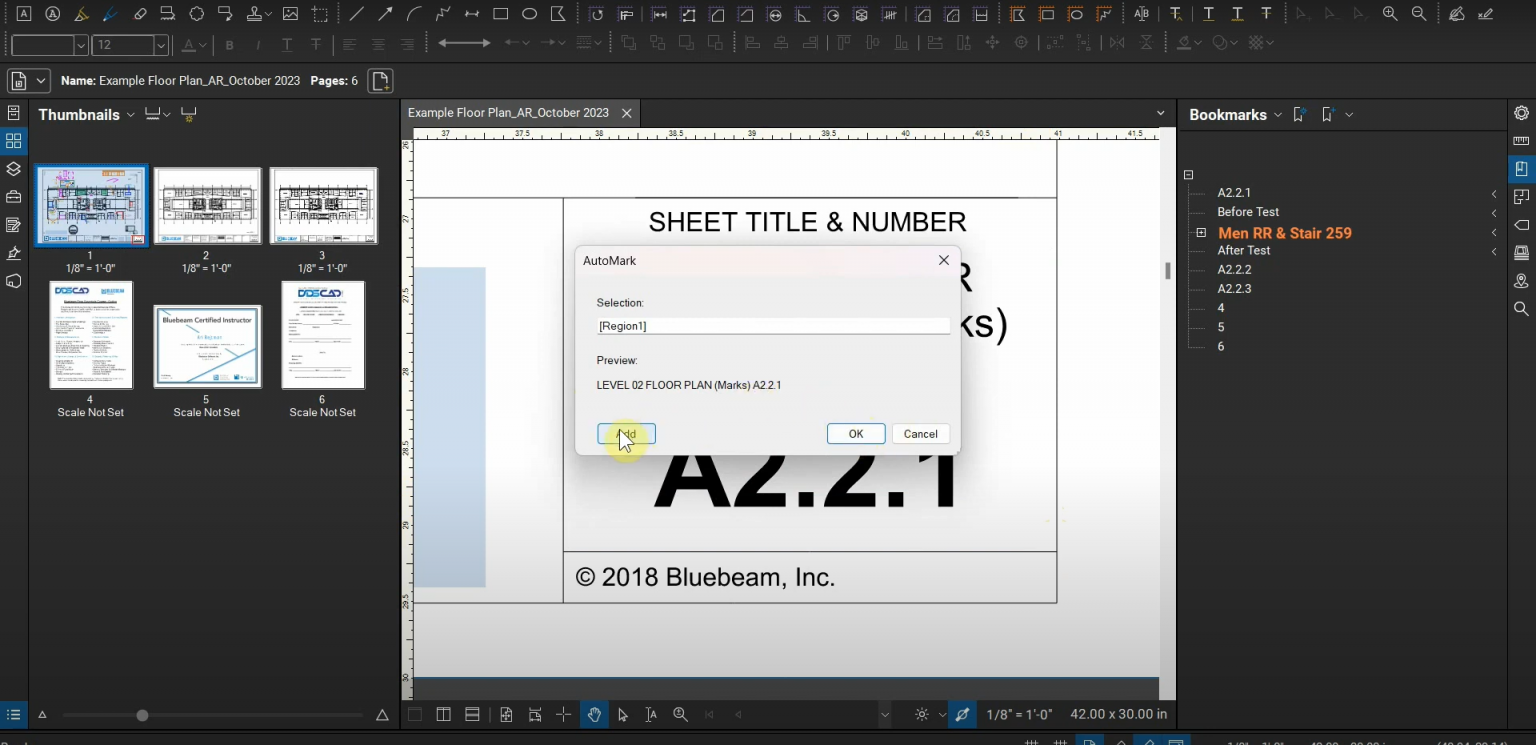Click the Selection field showing [Region1]

tap(772, 325)
